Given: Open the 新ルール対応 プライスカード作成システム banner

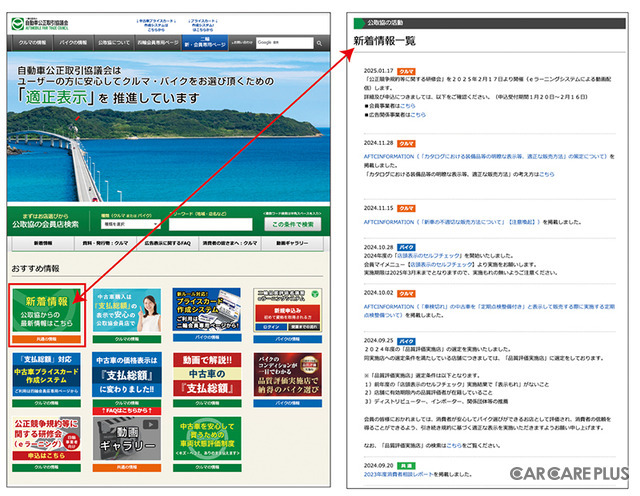Looking at the screenshot, I should point(207,310).
